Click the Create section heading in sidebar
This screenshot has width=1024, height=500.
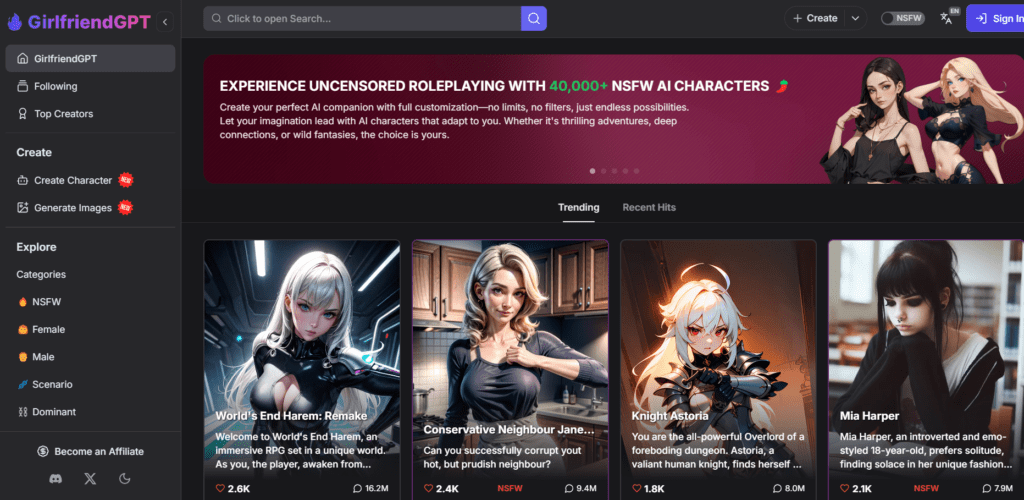pos(34,152)
